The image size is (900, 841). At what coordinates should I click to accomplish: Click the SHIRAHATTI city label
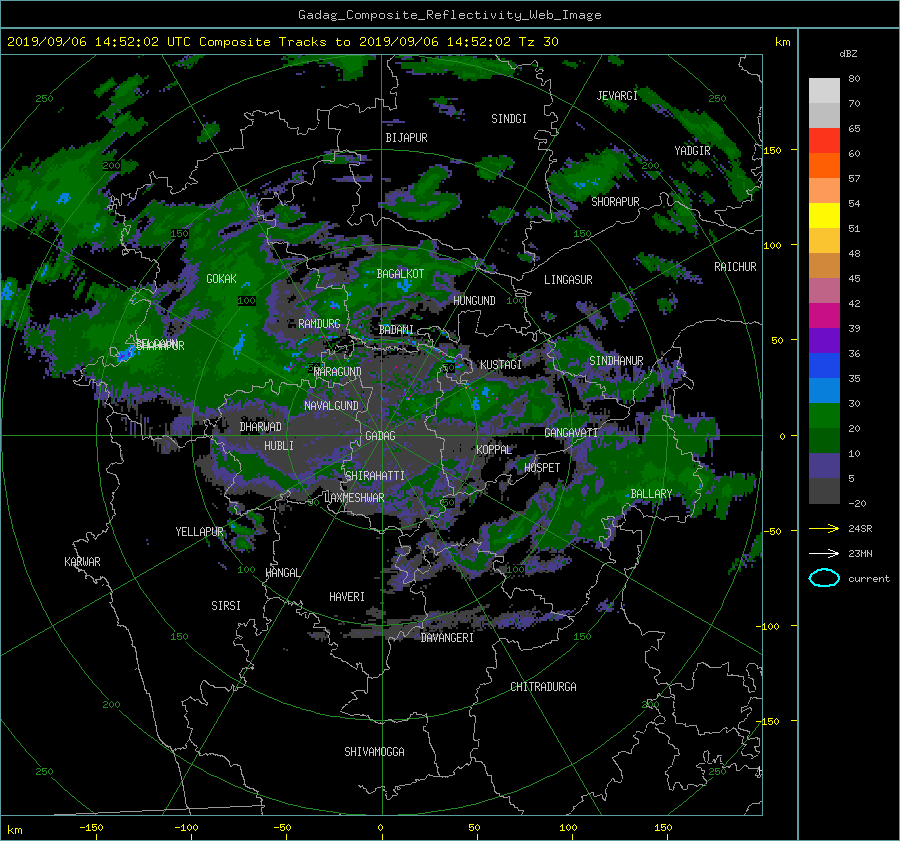coord(375,476)
